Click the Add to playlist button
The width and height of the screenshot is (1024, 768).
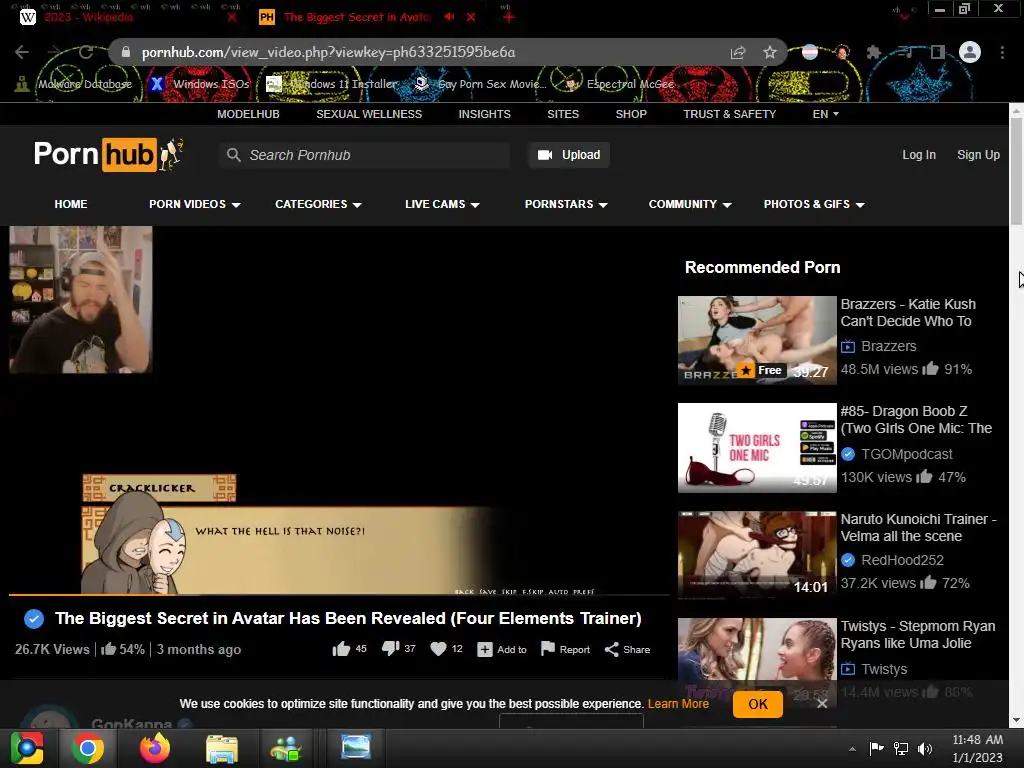[x=502, y=649]
